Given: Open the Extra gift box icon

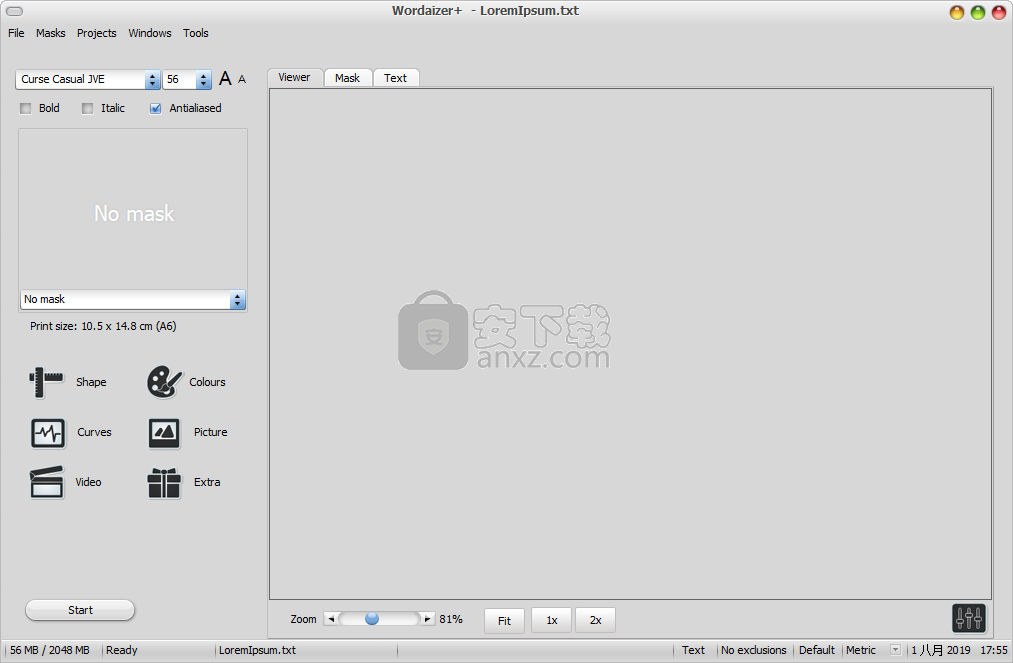Looking at the screenshot, I should pos(164,483).
